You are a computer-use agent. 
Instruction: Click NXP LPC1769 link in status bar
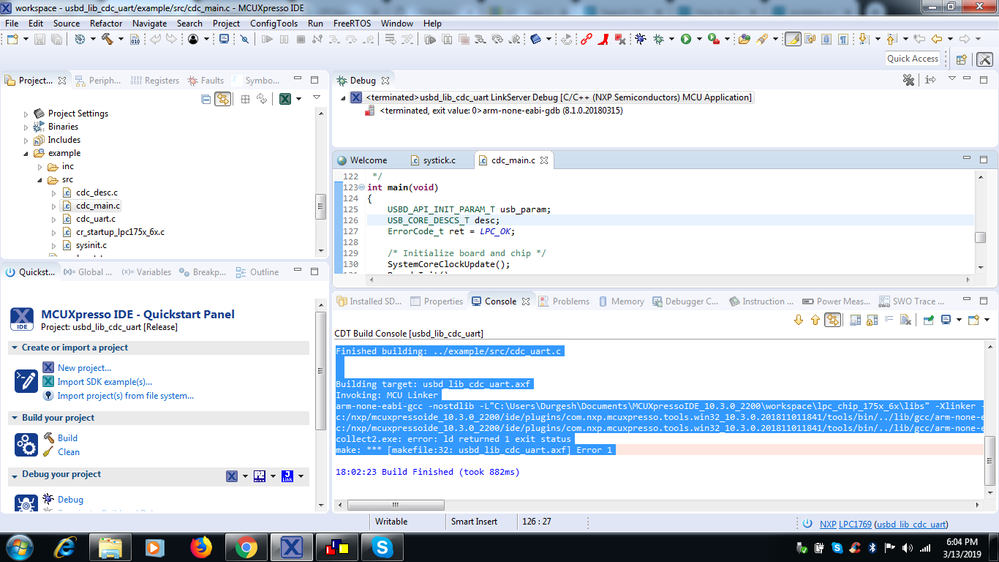(845, 524)
